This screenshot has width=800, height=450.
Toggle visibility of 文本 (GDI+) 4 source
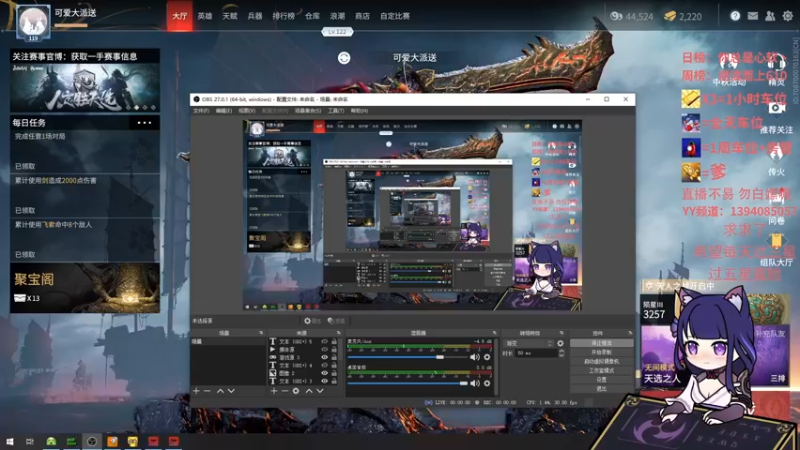click(x=324, y=365)
